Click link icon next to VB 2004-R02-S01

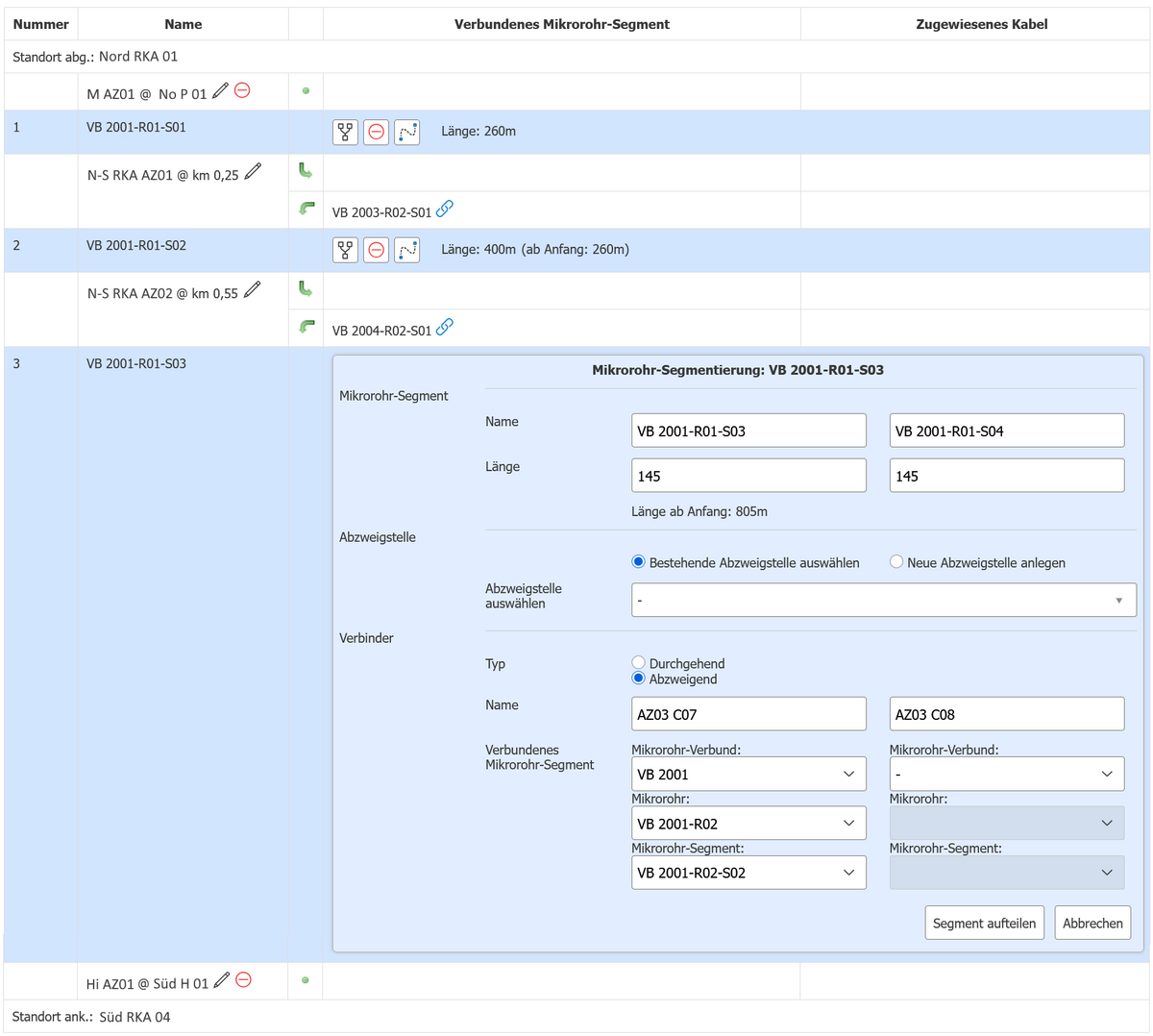(445, 327)
